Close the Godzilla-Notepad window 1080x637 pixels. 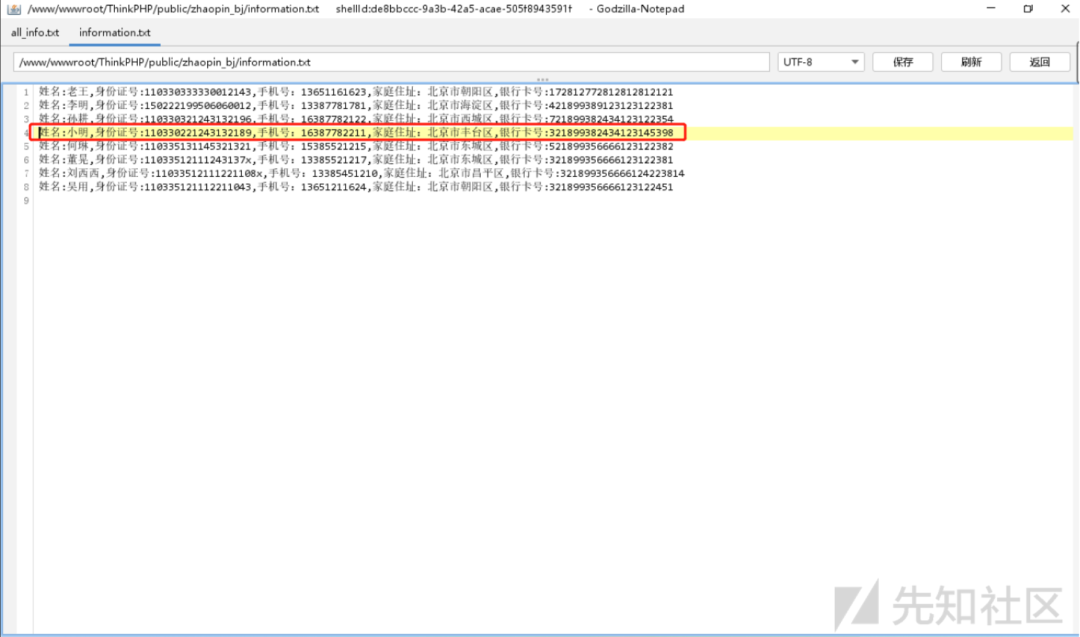point(1065,8)
